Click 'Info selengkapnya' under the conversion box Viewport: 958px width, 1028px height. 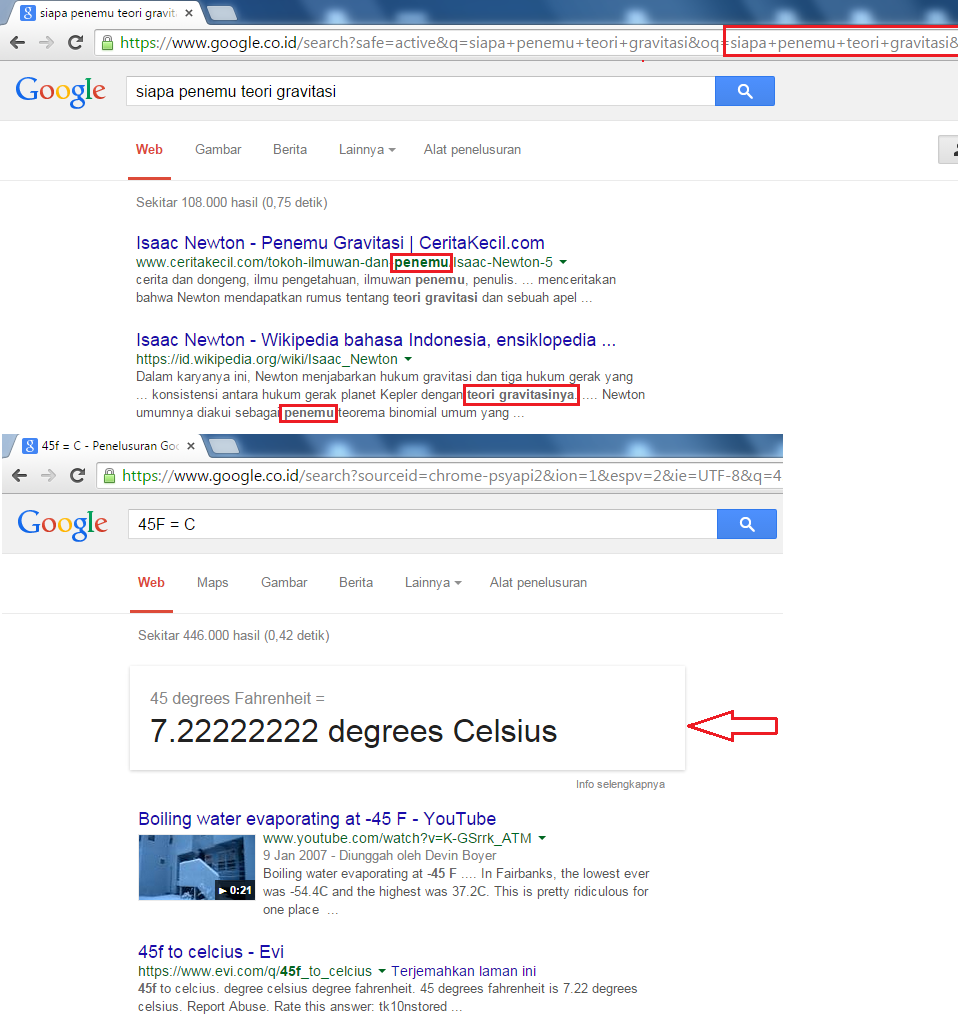tap(620, 784)
